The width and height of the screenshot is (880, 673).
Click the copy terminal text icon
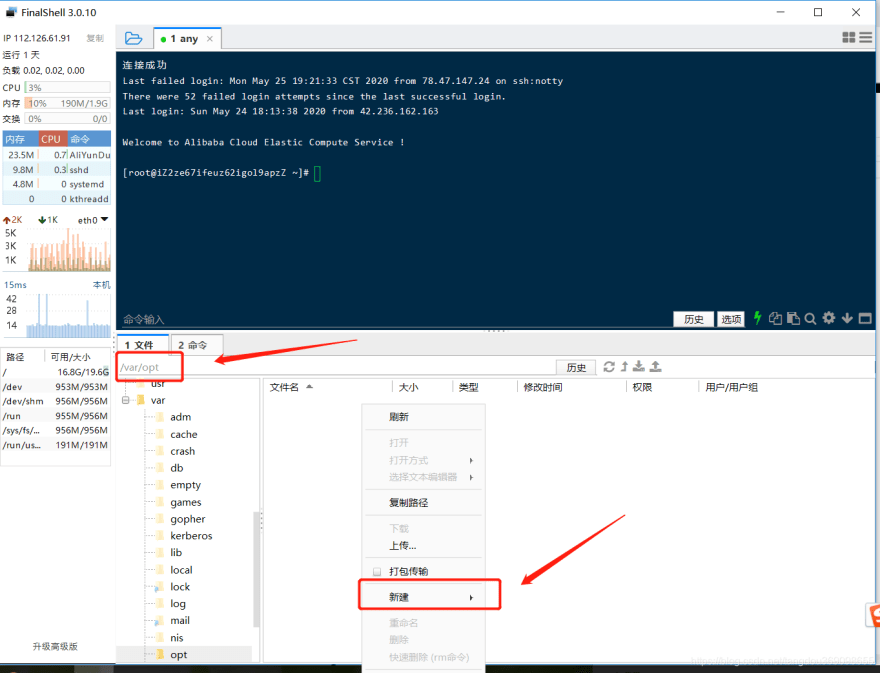[x=775, y=318]
